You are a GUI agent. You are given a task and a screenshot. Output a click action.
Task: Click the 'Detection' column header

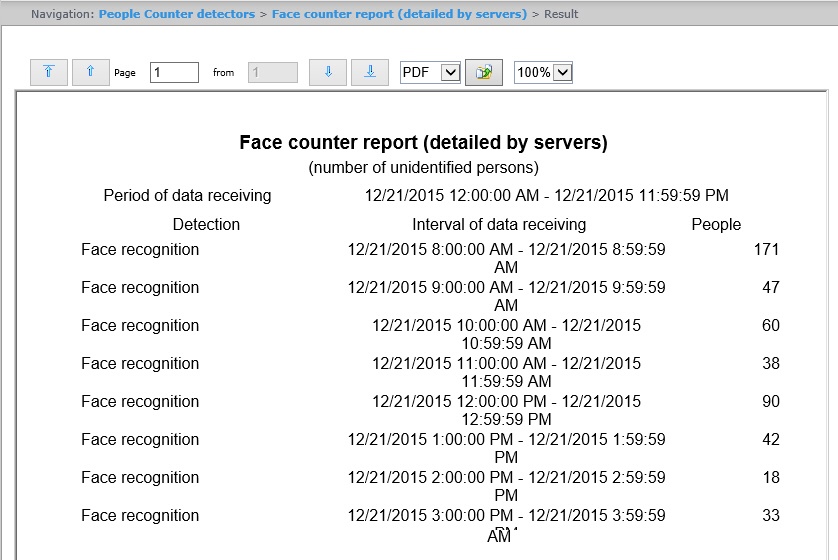coord(206,224)
